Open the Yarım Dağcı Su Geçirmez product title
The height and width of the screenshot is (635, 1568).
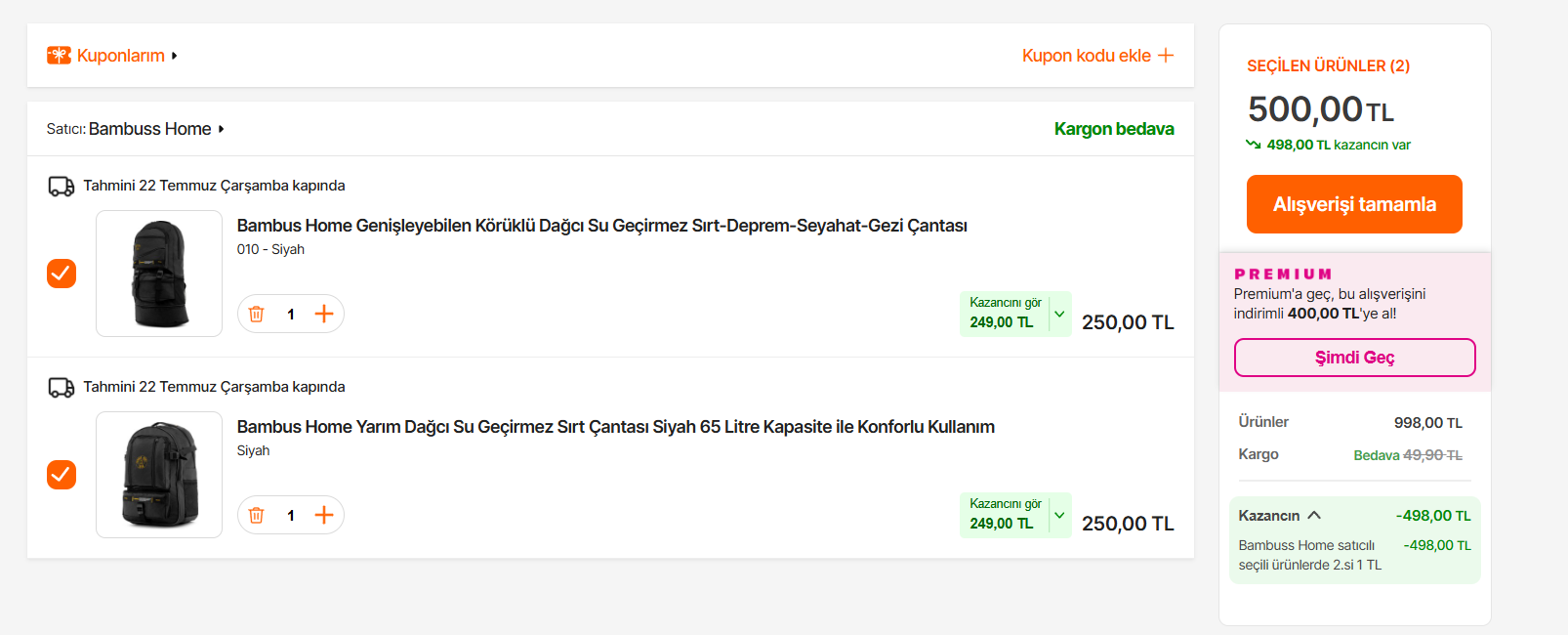pos(616,427)
